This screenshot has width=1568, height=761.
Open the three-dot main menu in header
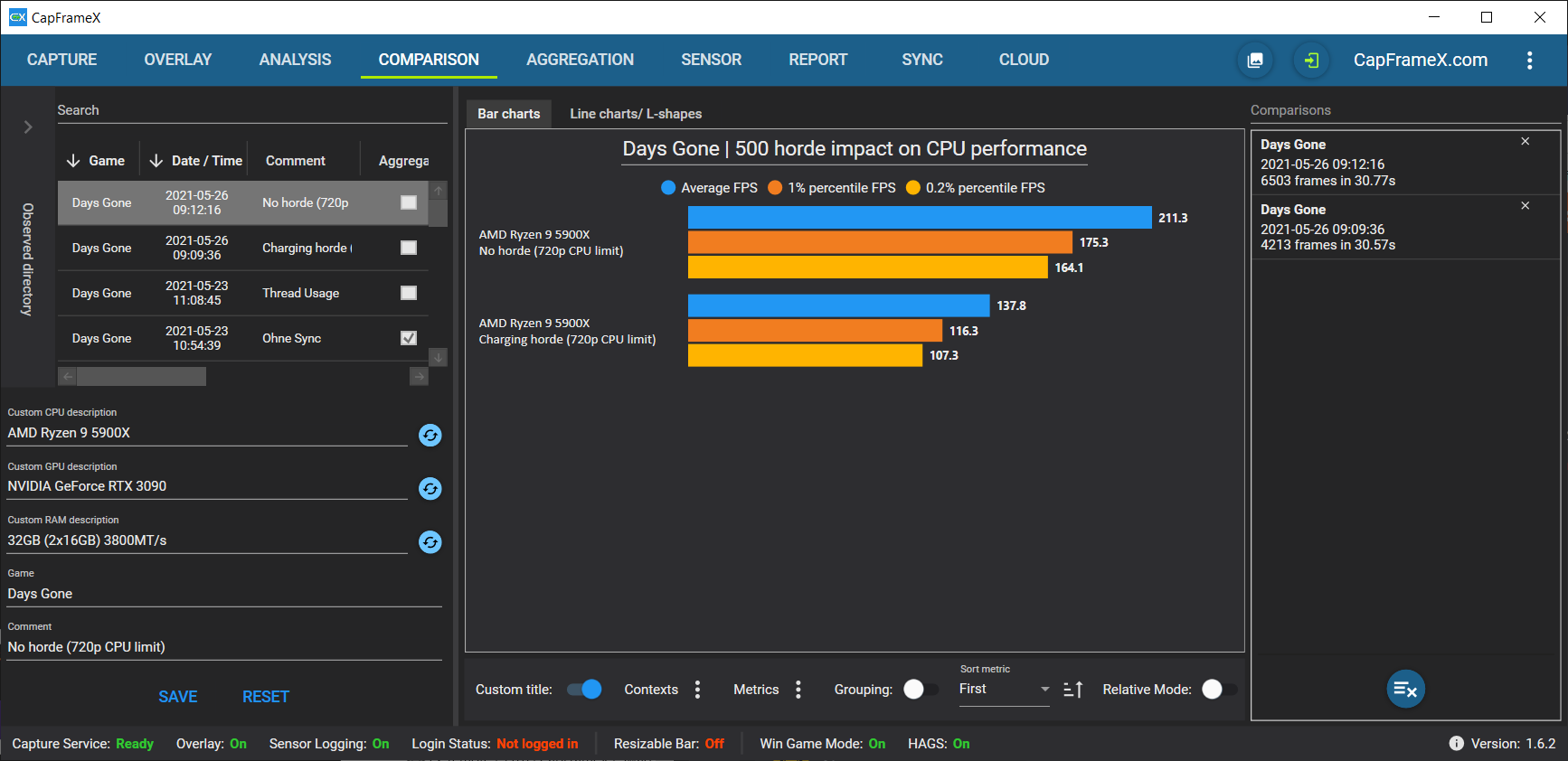click(x=1529, y=61)
